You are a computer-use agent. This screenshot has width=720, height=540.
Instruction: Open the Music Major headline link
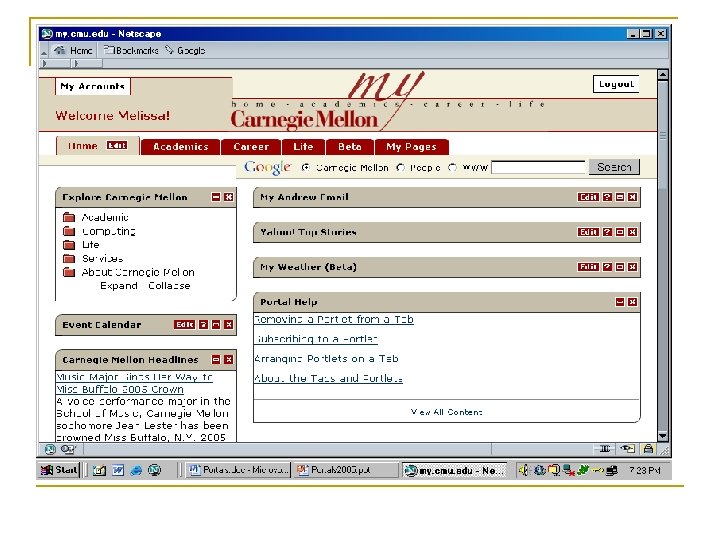click(x=134, y=383)
